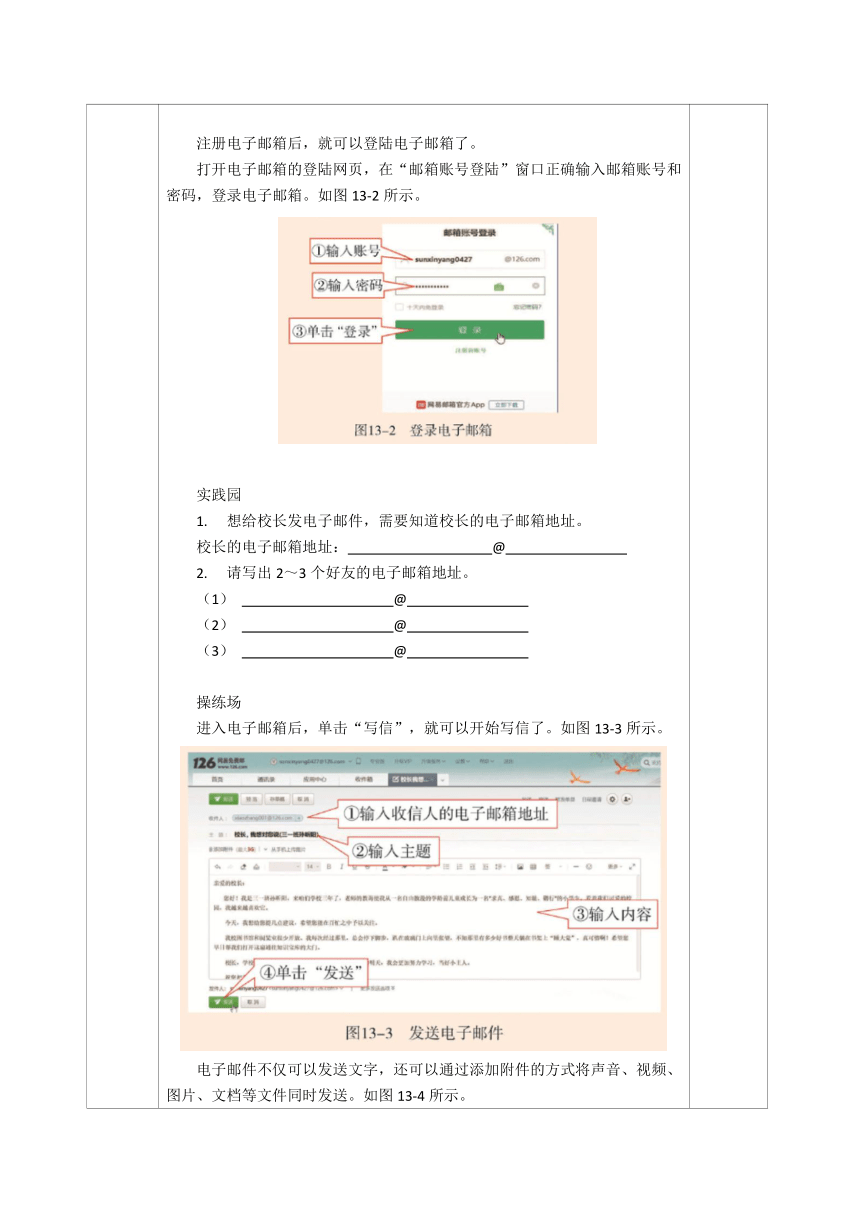The image size is (860, 1216).
Task: Open the gear settings icon in compose toolbar
Action: click(611, 798)
